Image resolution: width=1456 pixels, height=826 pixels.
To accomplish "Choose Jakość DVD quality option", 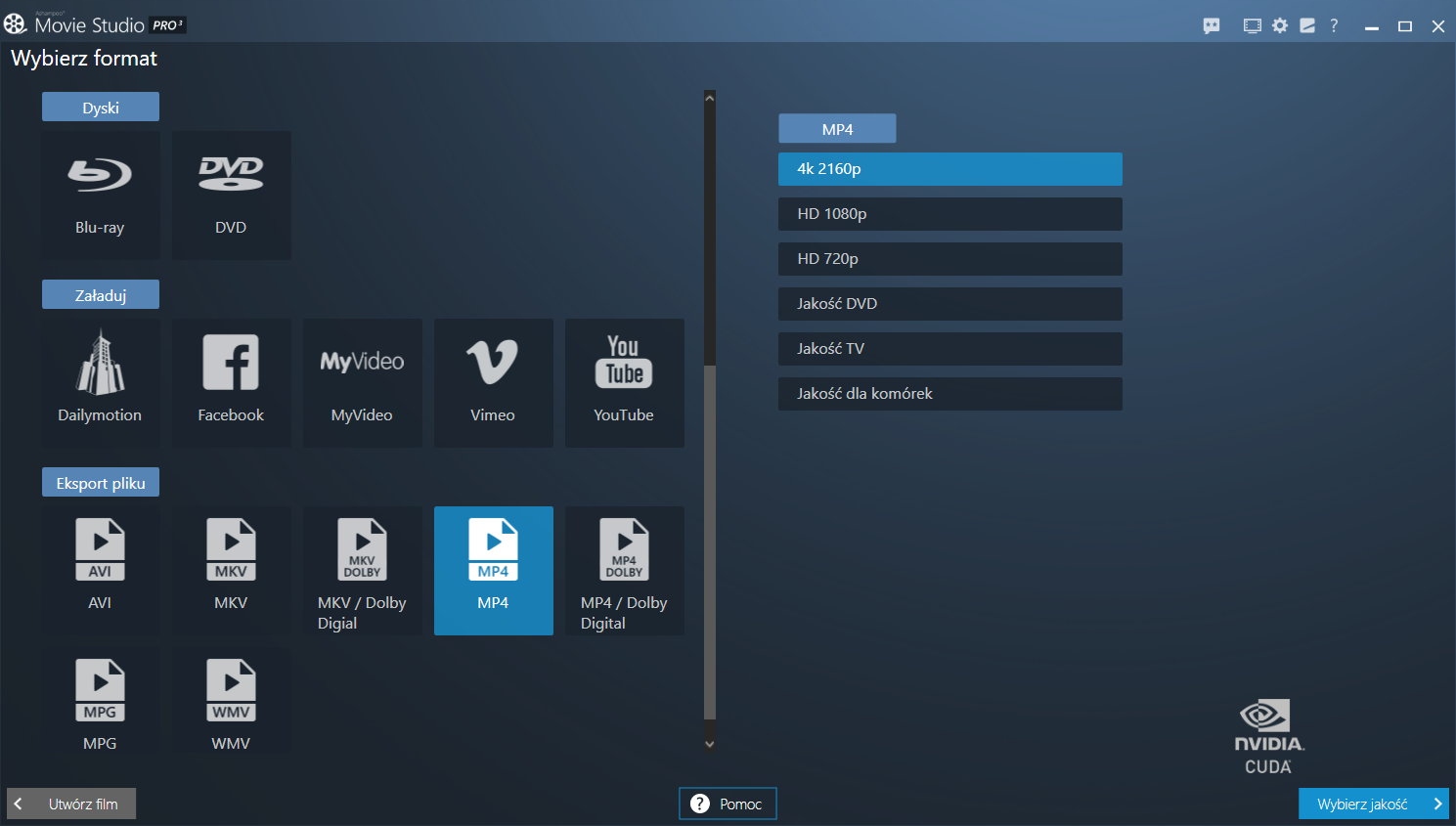I will coord(949,304).
